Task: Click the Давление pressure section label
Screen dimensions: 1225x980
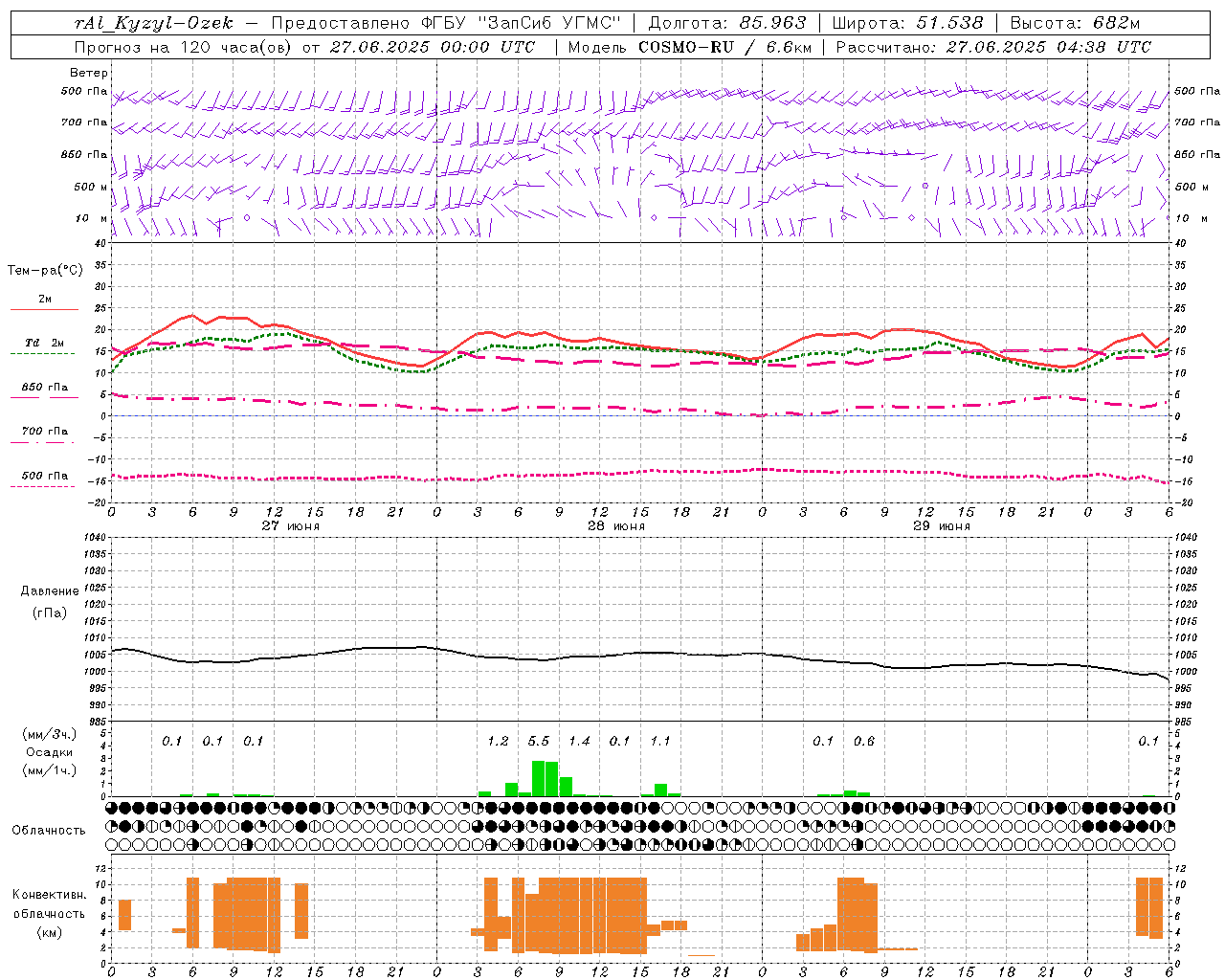Action: coord(50,591)
